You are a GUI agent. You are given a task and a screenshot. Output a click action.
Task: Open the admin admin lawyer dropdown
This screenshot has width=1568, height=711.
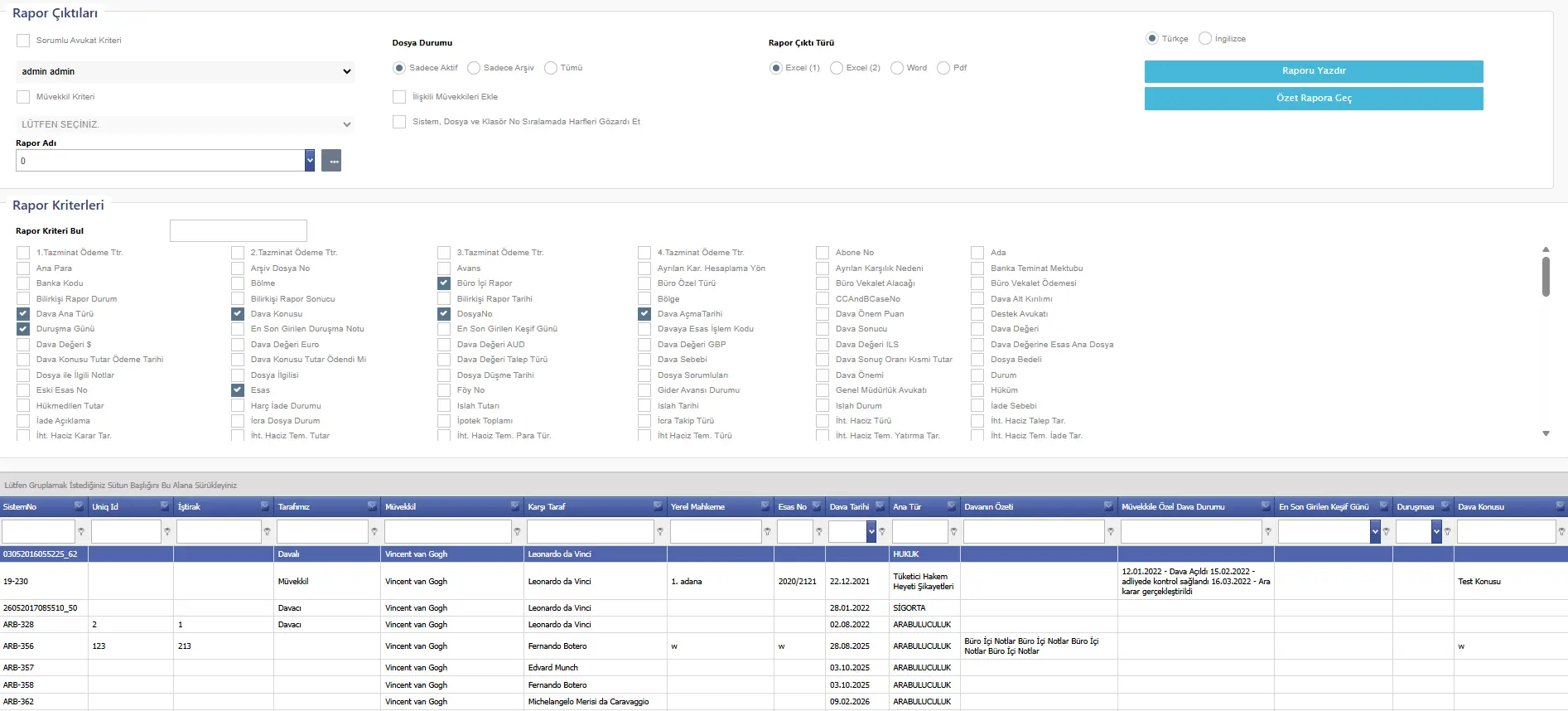pos(185,72)
